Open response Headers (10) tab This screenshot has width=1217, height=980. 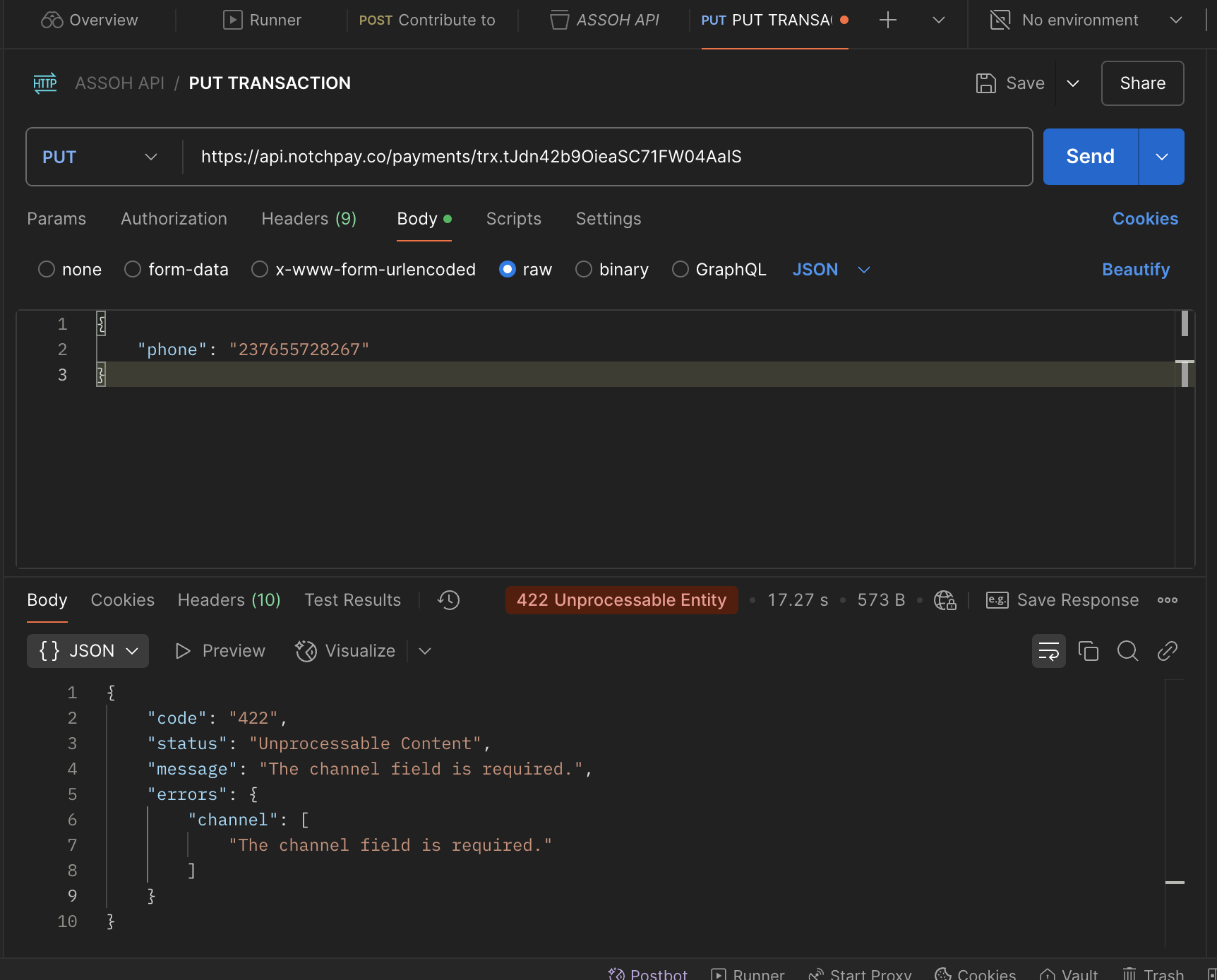pyautogui.click(x=229, y=600)
